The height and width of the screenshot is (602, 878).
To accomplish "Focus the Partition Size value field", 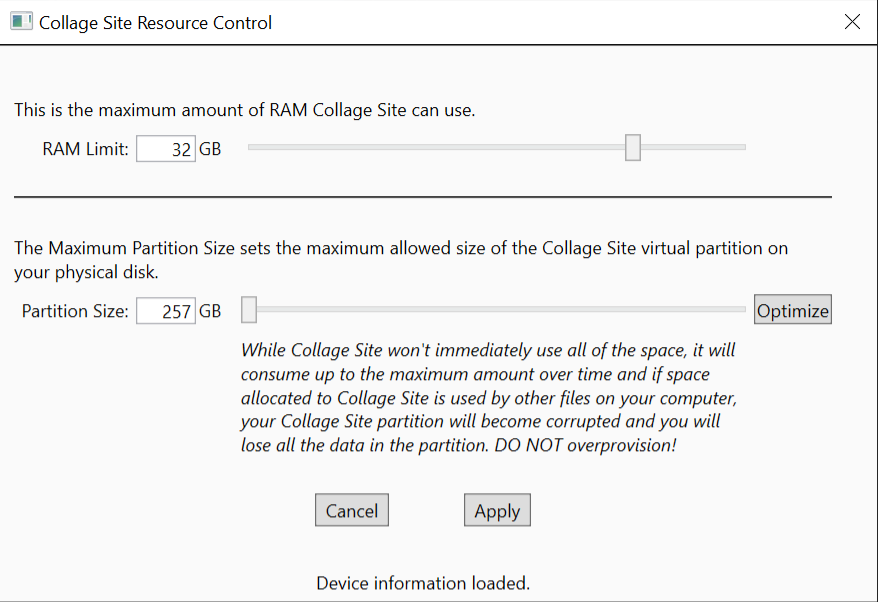I will [x=166, y=311].
